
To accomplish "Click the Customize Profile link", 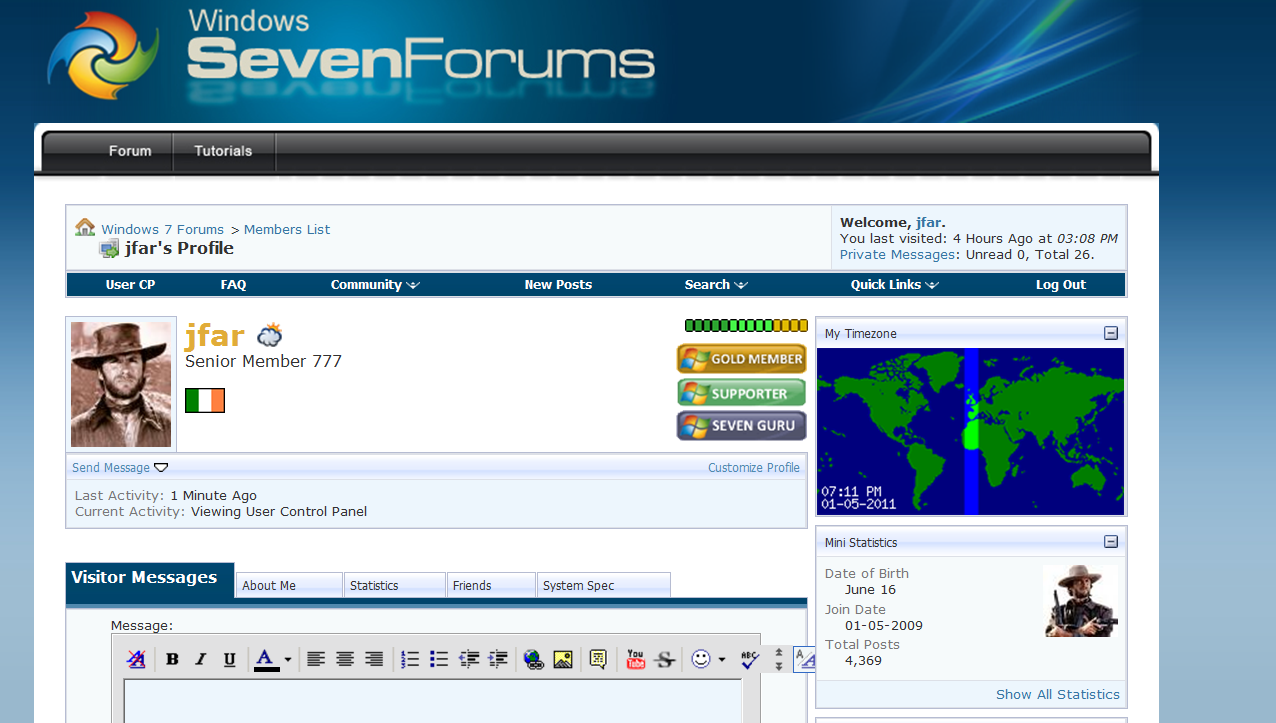I will 754,467.
